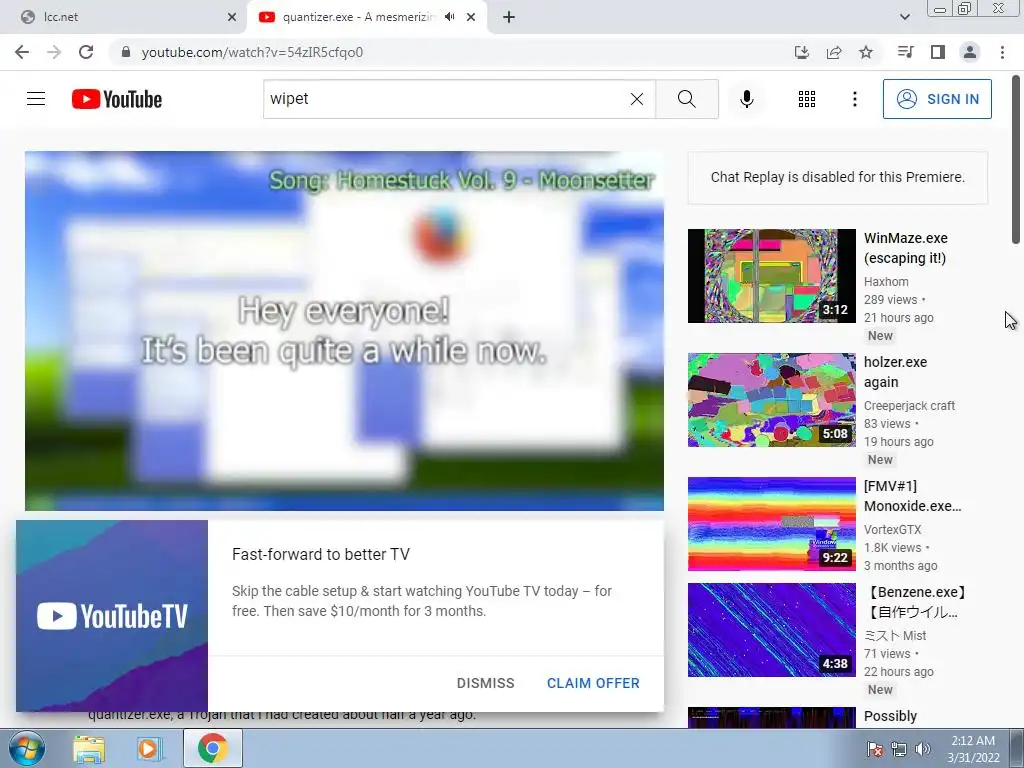Image resolution: width=1024 pixels, height=768 pixels.
Task: Search with your voice microphone
Action: (x=747, y=99)
